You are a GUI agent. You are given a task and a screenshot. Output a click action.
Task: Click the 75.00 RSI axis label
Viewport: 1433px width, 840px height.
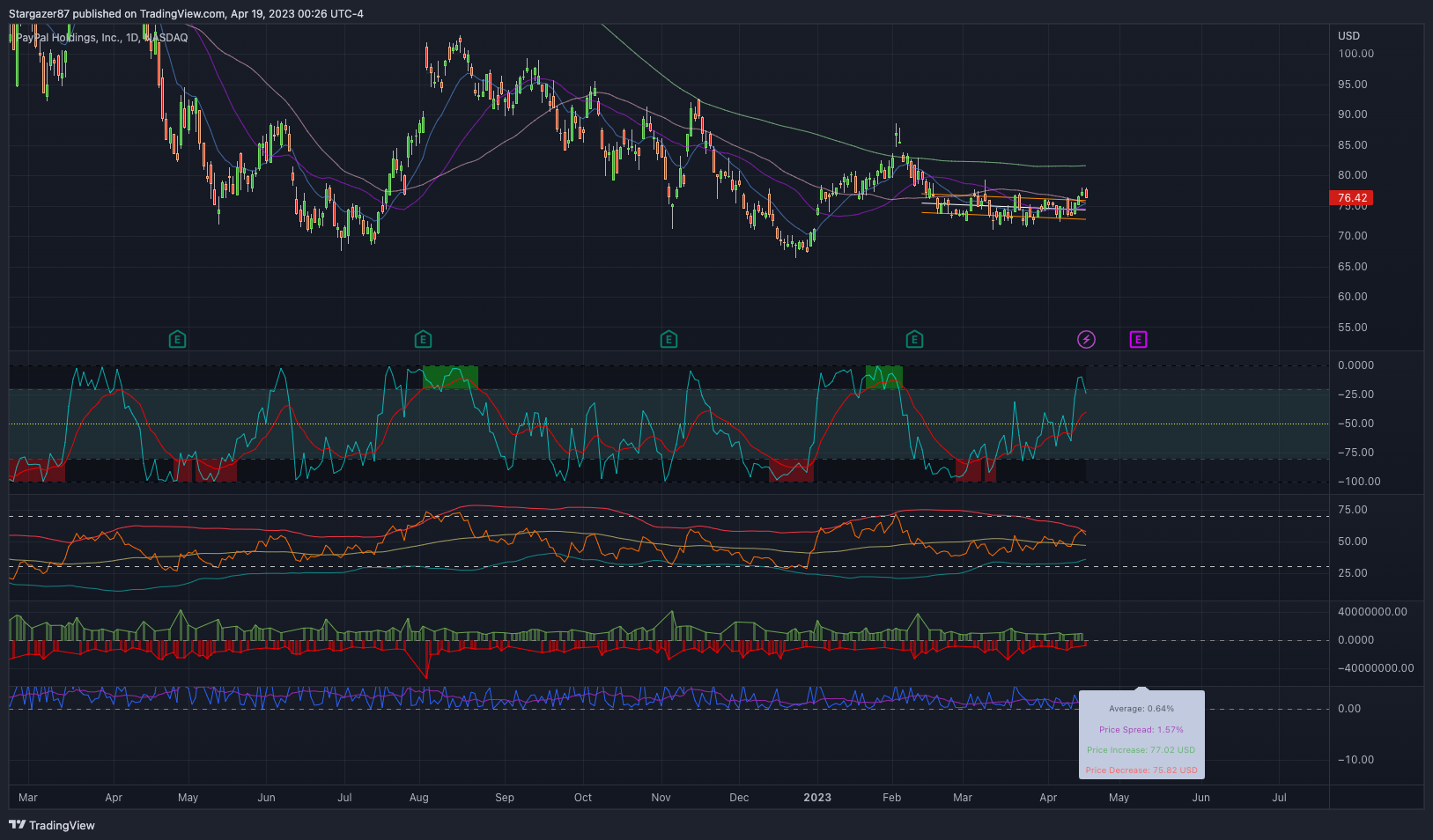tap(1353, 510)
